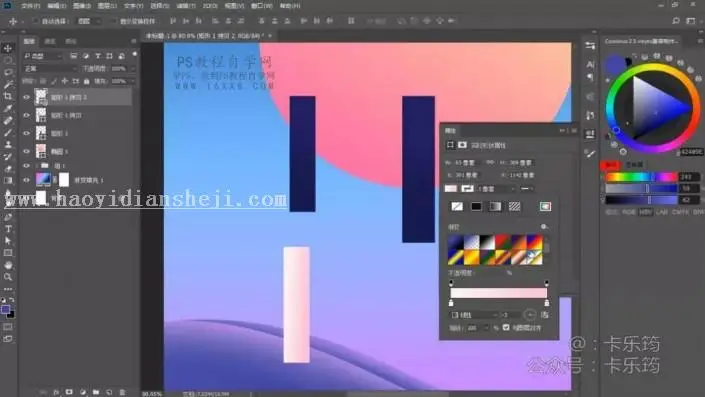Select the Eyedropper tool
Screen dimensions: 705x397
click(8, 108)
